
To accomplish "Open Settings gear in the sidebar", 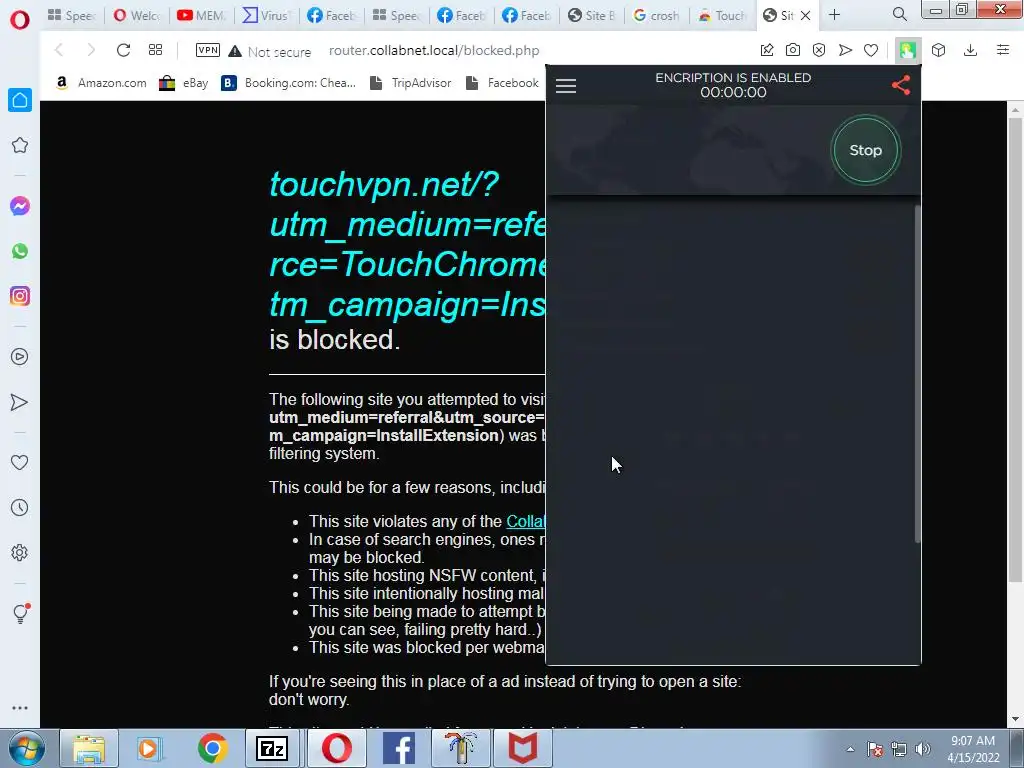I will tap(20, 553).
